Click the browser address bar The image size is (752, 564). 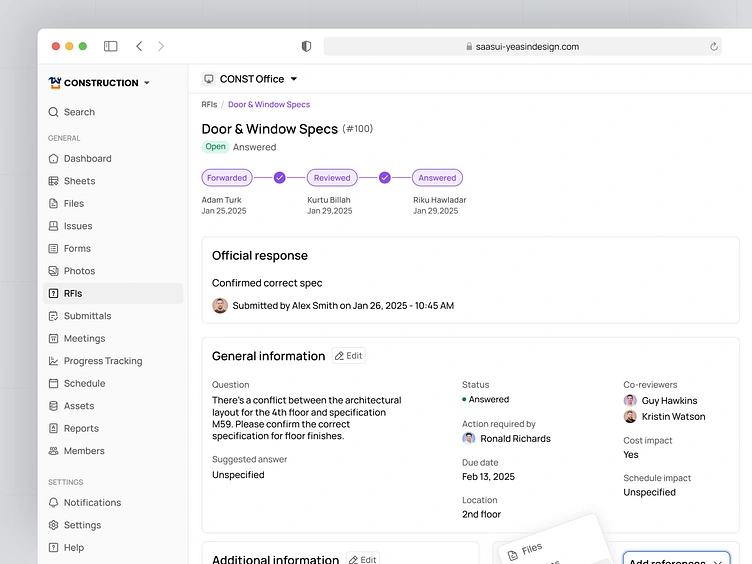(523, 47)
